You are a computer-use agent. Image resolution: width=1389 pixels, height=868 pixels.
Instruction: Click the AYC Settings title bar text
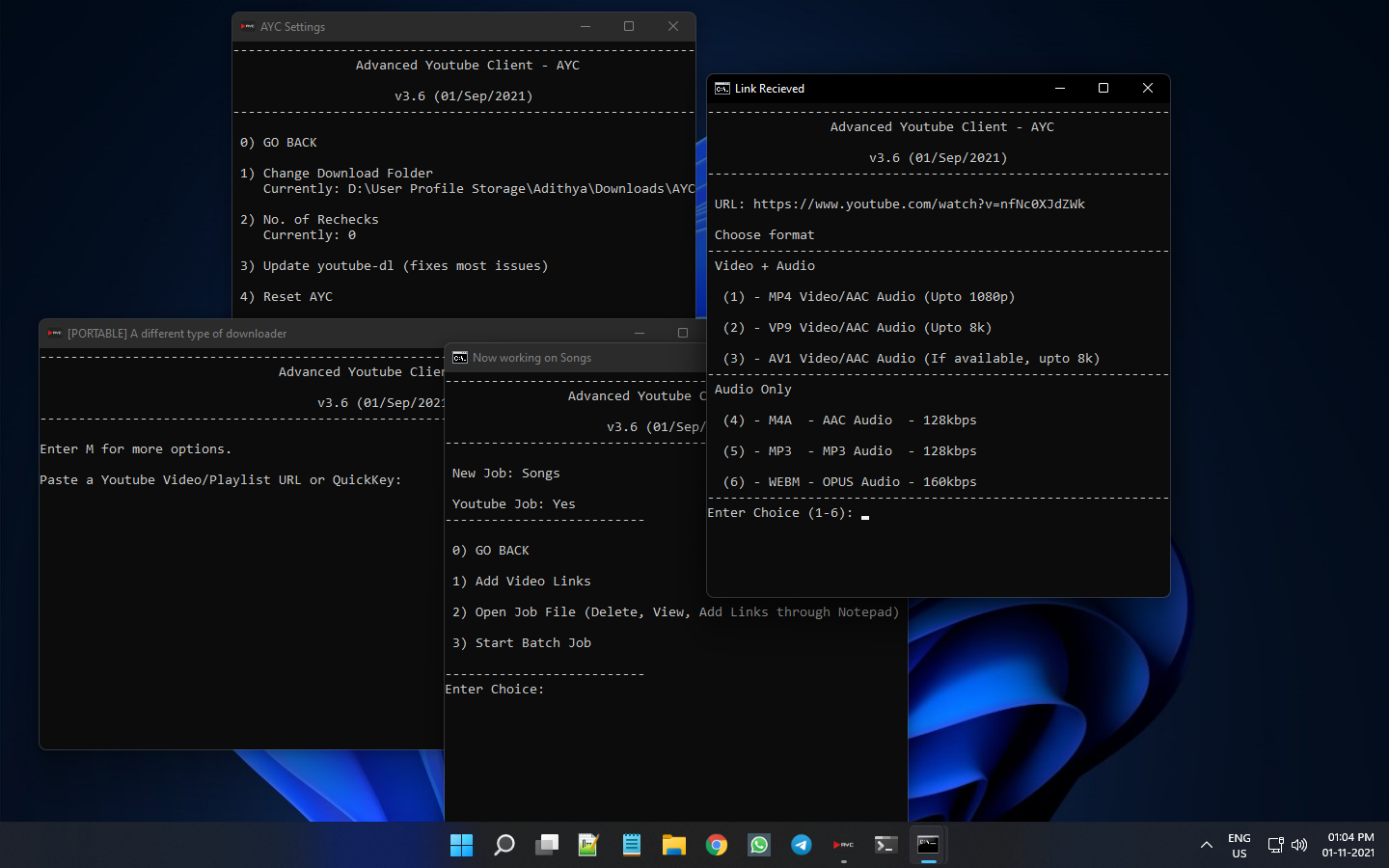(292, 27)
